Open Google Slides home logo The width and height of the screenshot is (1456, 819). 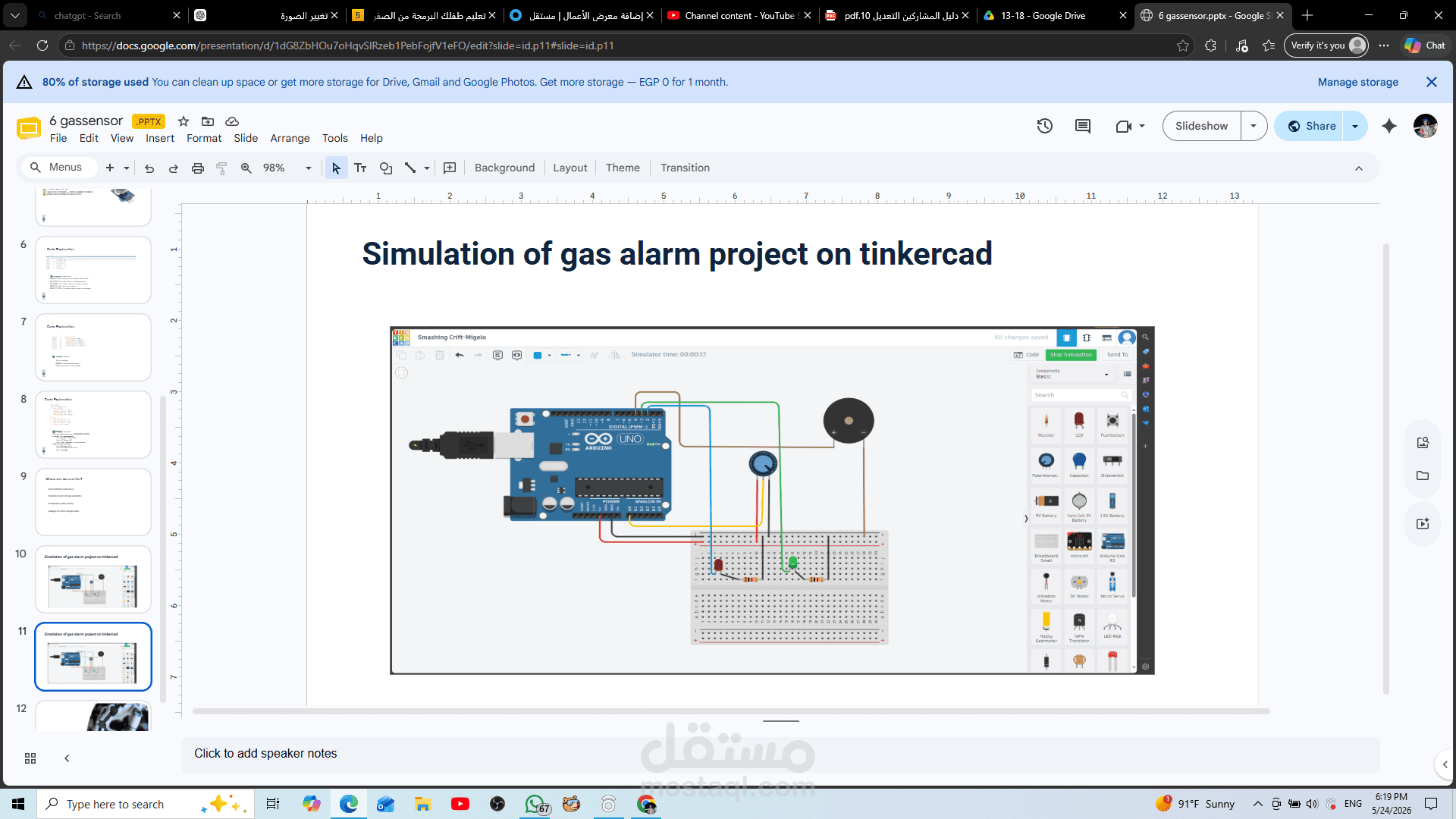tap(29, 128)
